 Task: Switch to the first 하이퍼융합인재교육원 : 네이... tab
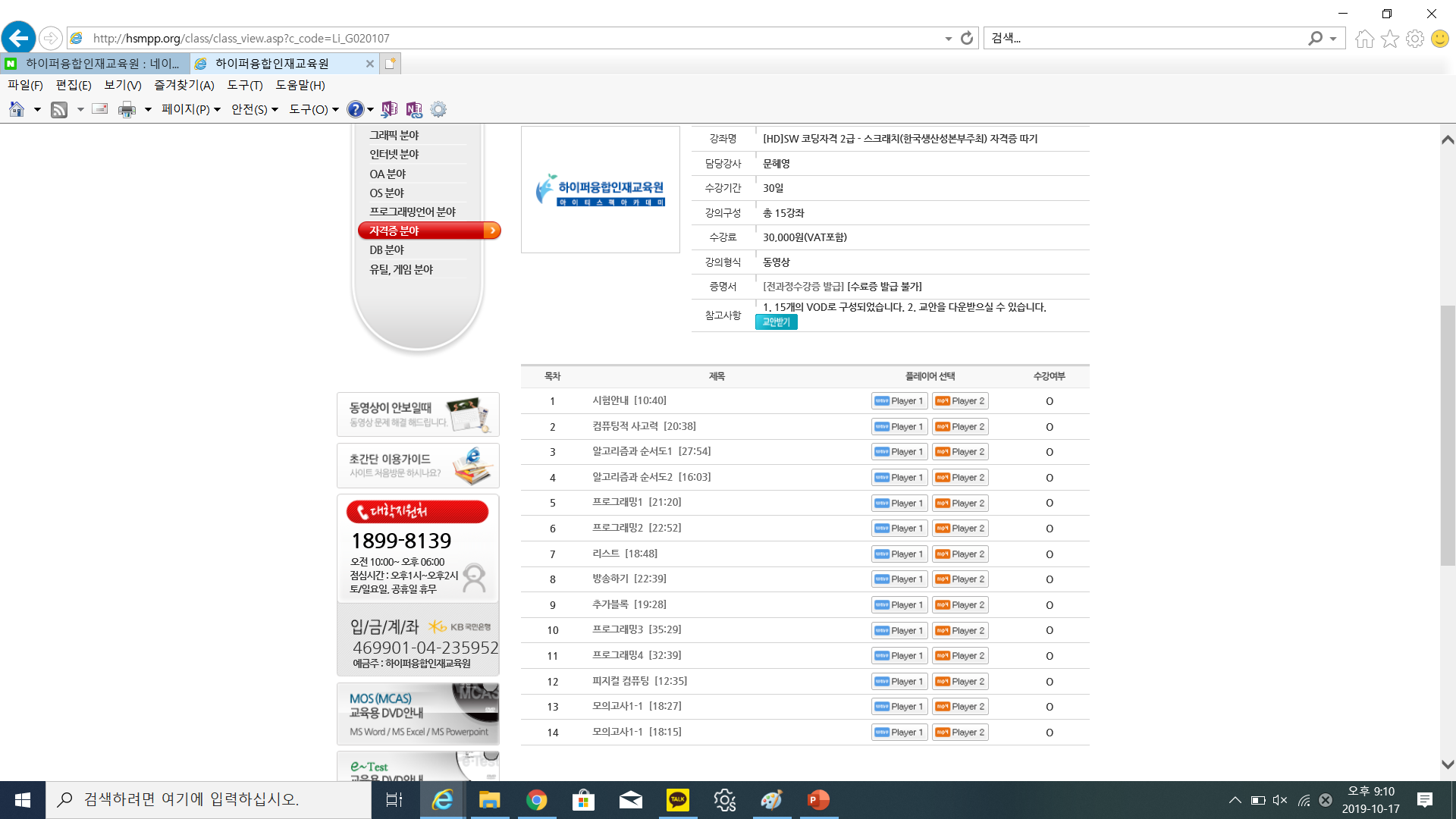(x=95, y=64)
